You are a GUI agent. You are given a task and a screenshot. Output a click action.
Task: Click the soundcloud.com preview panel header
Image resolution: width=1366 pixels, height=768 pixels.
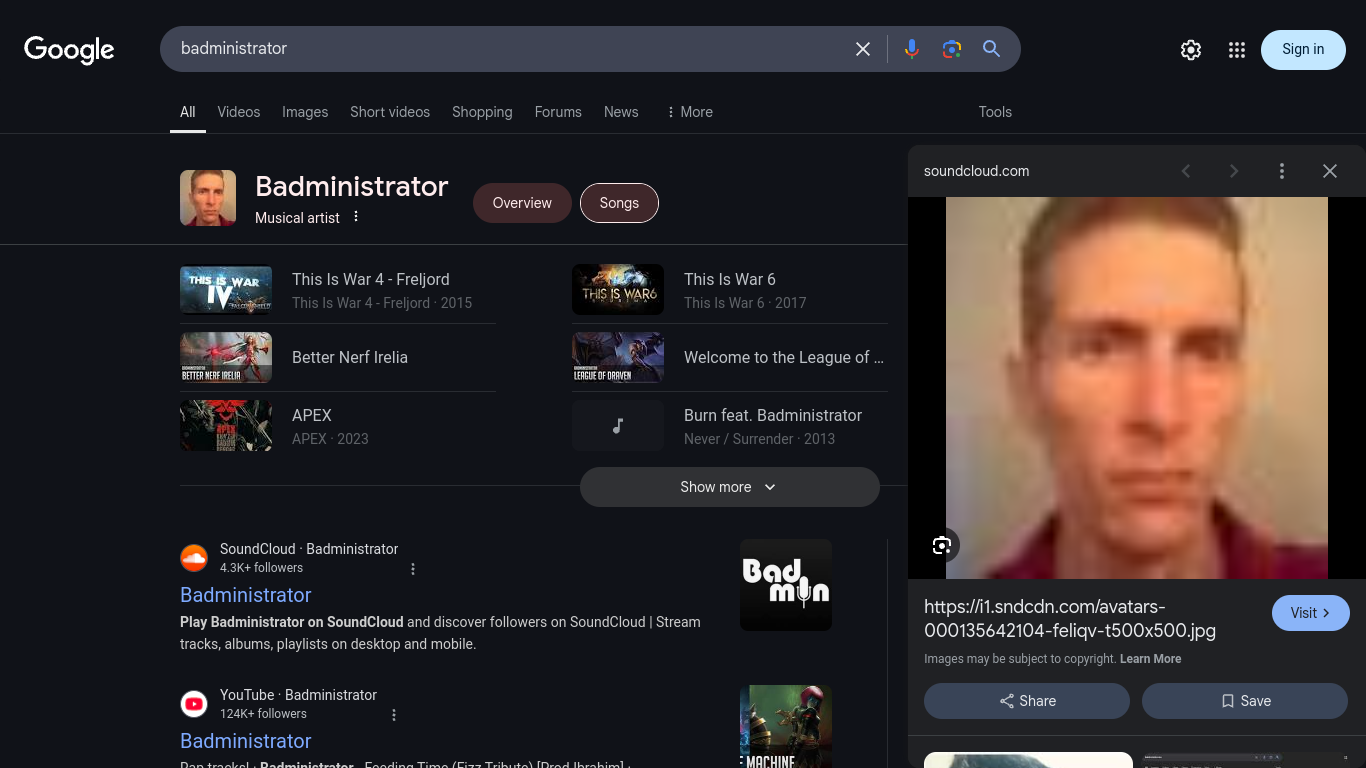tap(976, 171)
